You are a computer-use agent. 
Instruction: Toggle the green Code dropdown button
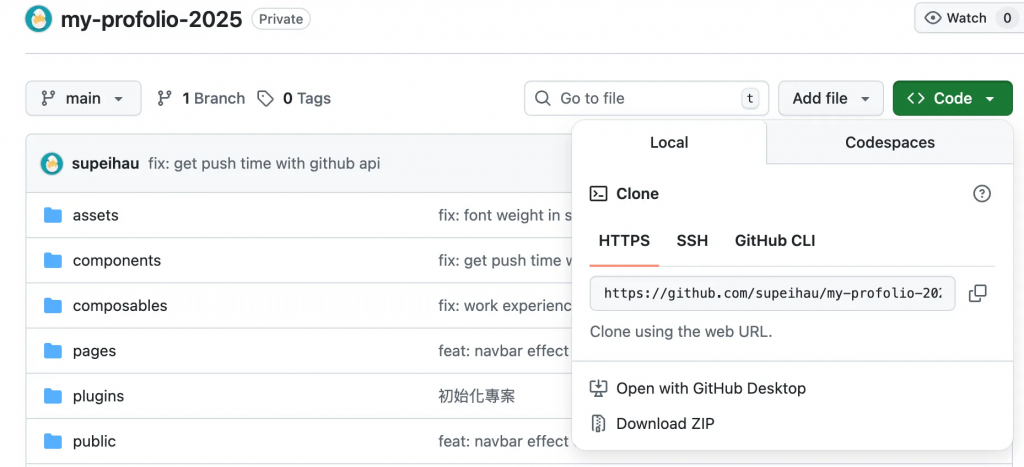(952, 98)
